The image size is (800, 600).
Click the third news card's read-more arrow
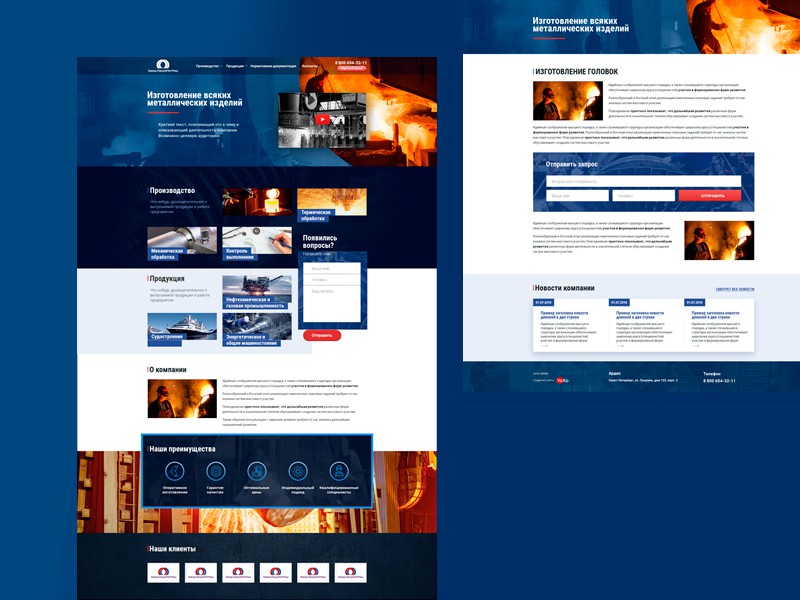(x=695, y=346)
